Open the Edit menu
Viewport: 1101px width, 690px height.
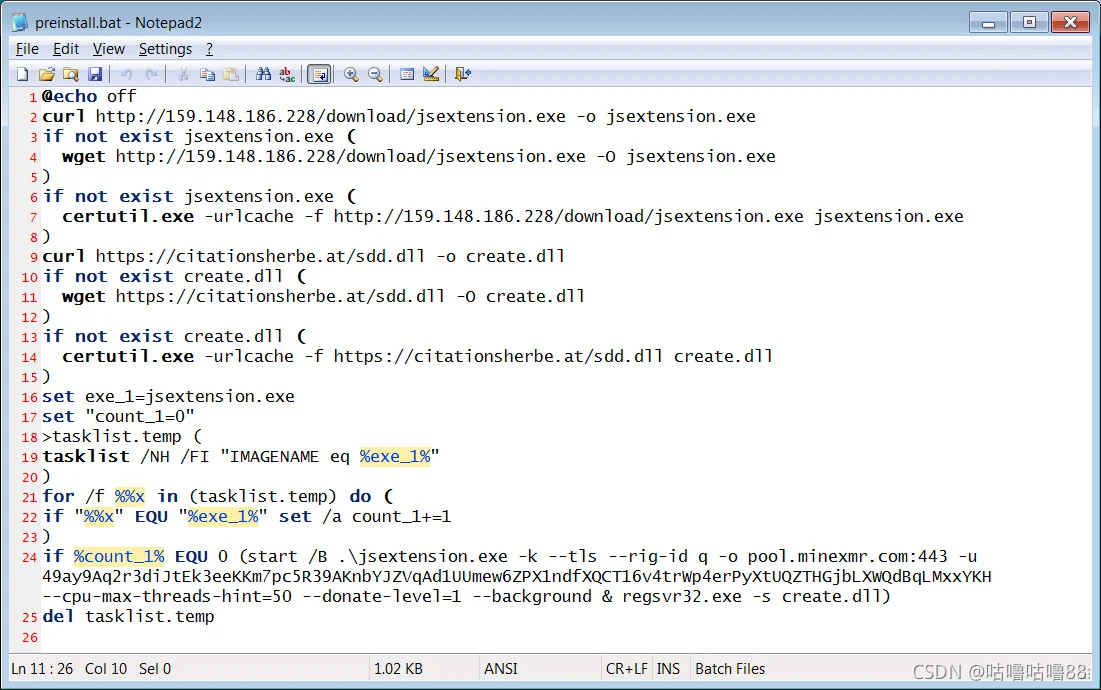tap(66, 49)
